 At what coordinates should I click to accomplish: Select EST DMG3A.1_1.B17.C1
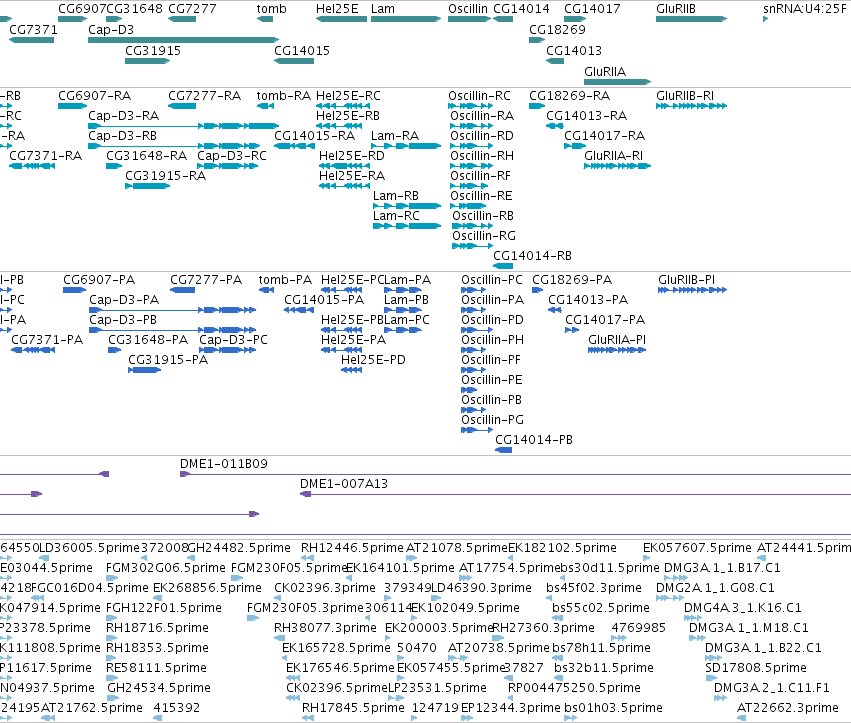tap(676, 578)
